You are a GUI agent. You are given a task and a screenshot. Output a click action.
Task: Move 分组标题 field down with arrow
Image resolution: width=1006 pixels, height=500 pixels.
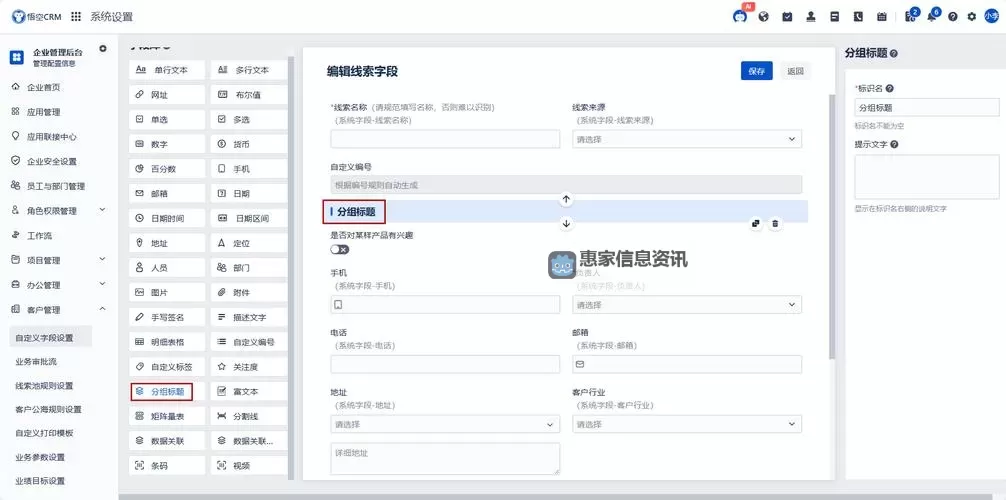click(566, 223)
